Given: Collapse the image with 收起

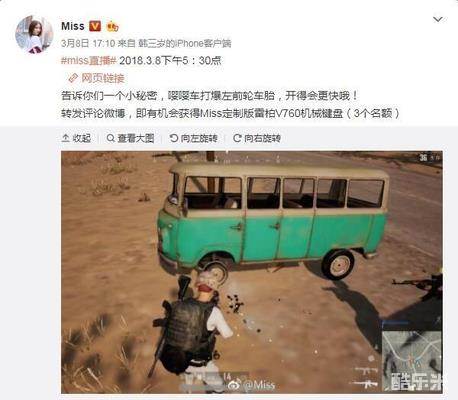Looking at the screenshot, I should (x=76, y=138).
